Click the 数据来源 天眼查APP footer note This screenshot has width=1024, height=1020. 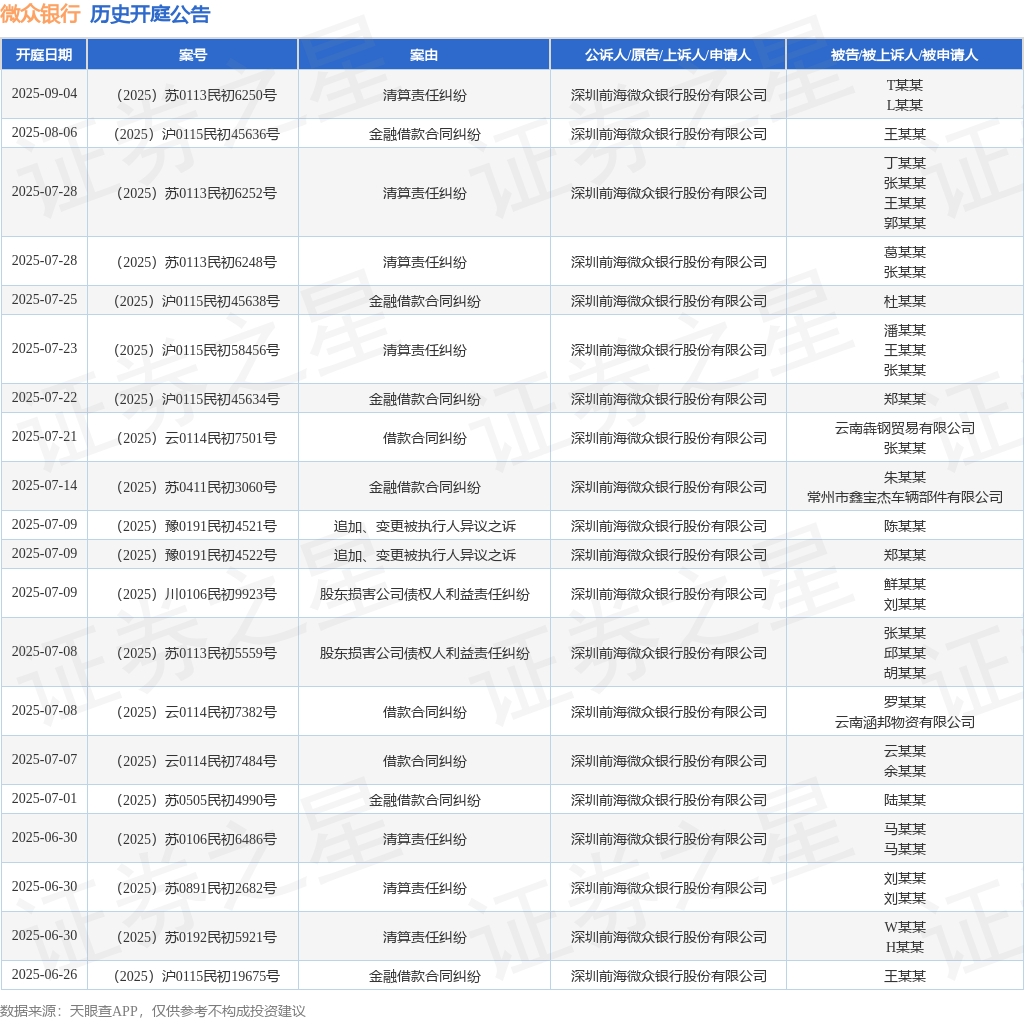[x=153, y=1011]
